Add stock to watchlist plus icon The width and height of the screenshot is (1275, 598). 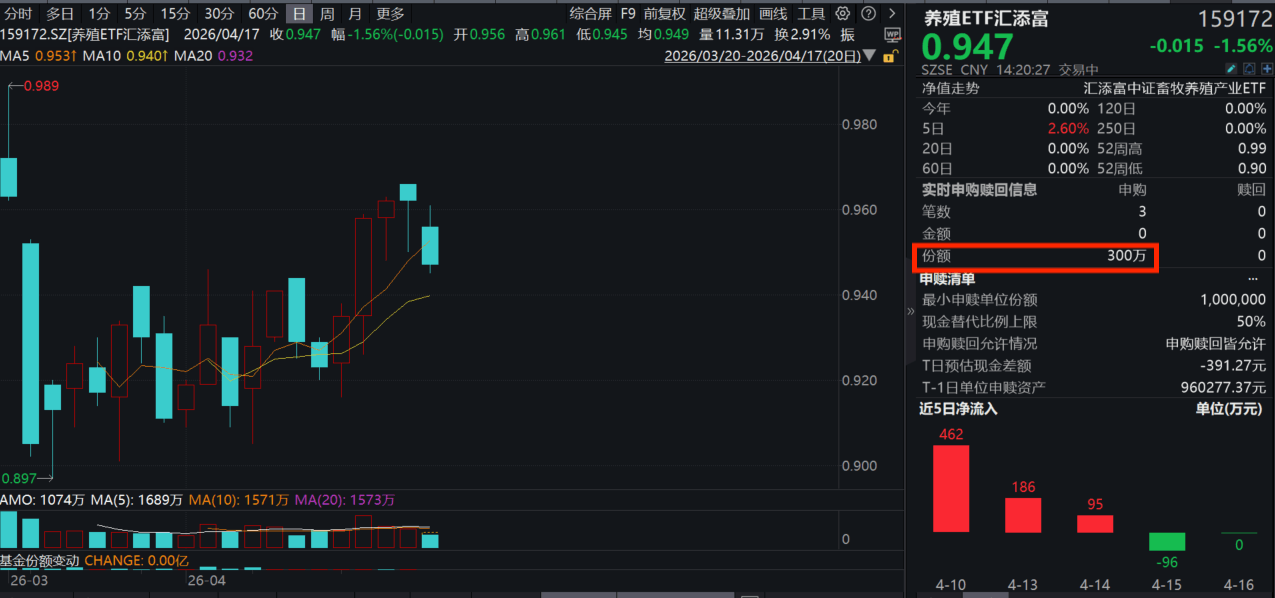pyautogui.click(x=1266, y=70)
